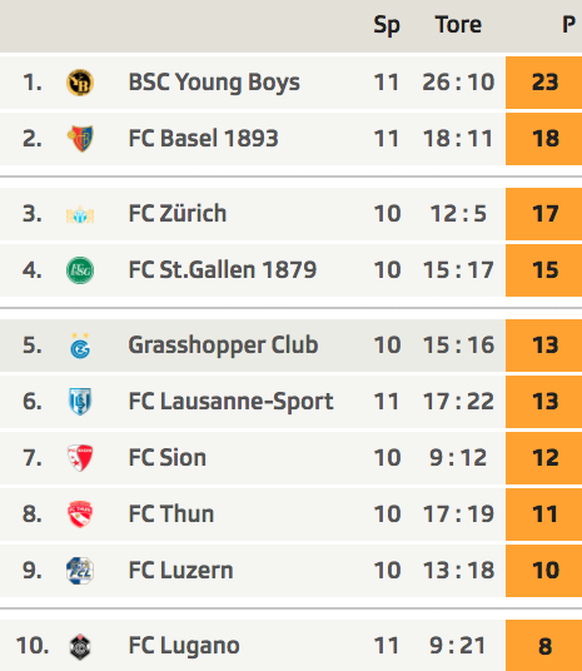Select FC Zürich's 12 : 5 goals cell

[x=458, y=214]
